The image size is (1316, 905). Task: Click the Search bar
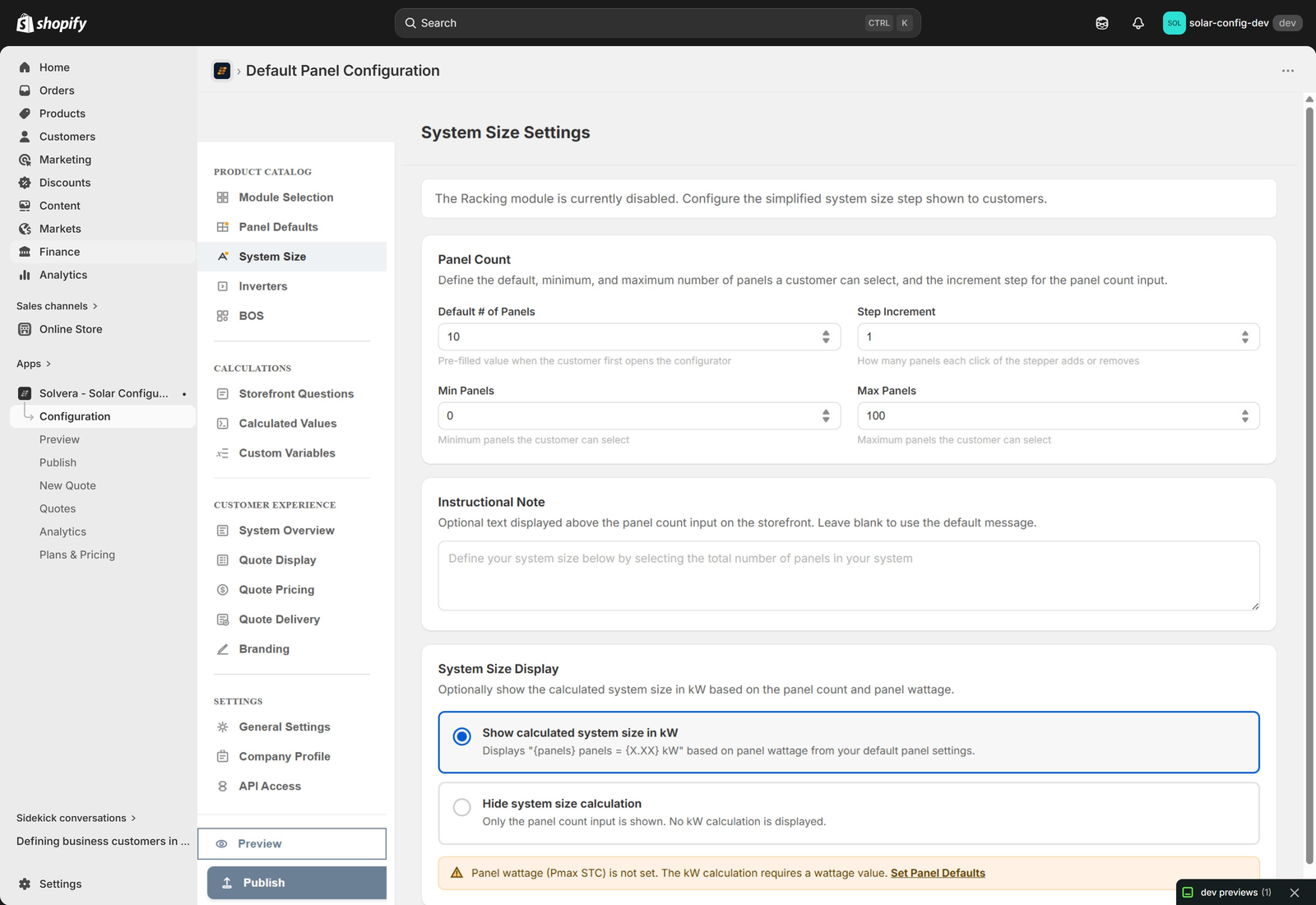pos(657,23)
